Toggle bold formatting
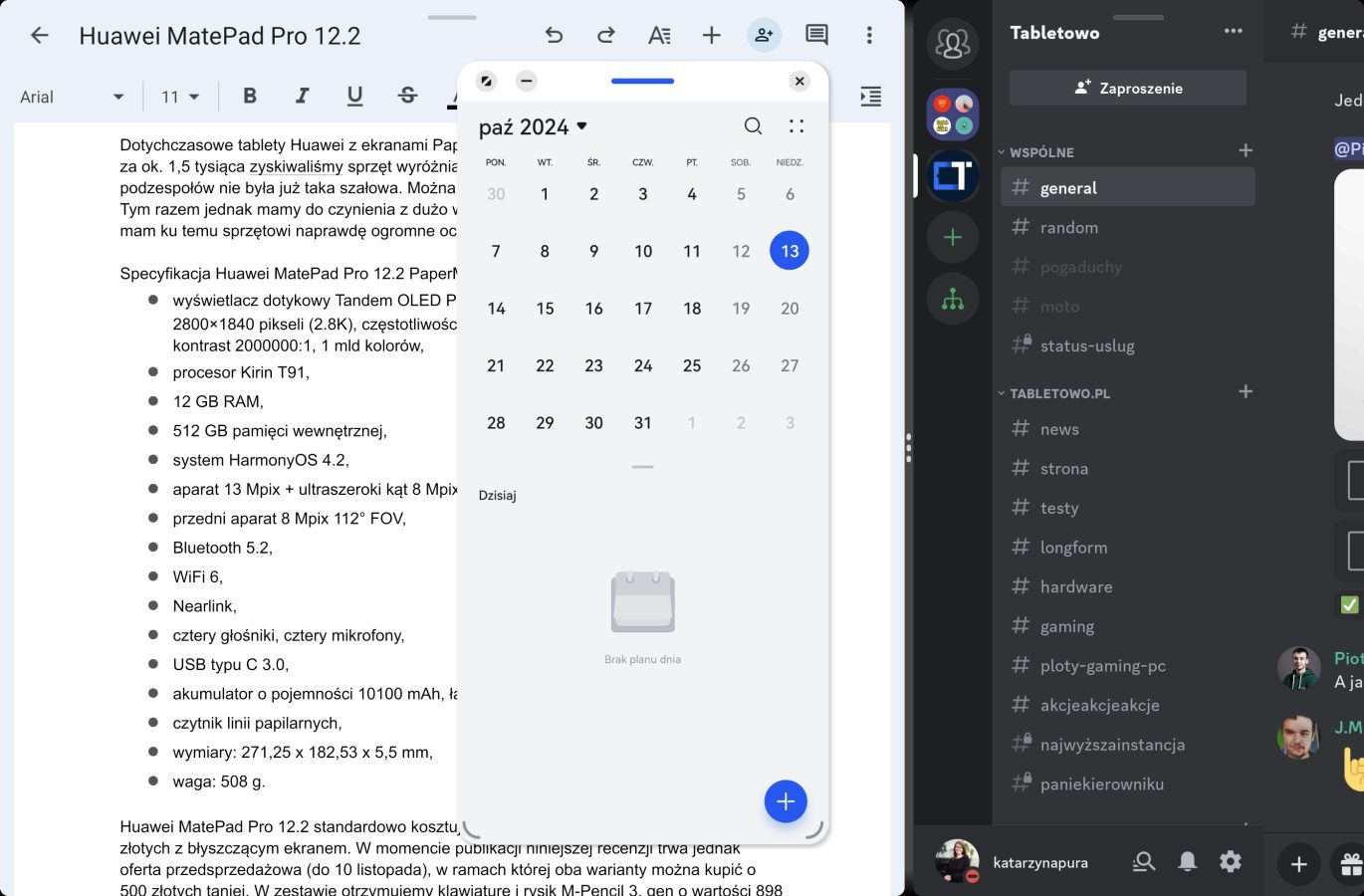The height and width of the screenshot is (896, 1364). click(250, 96)
